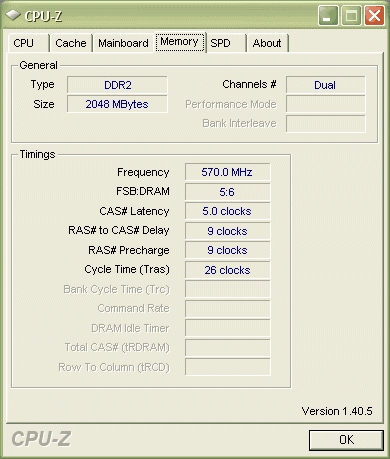
Task: Click the 2048 MBytes size field
Action: pos(117,104)
